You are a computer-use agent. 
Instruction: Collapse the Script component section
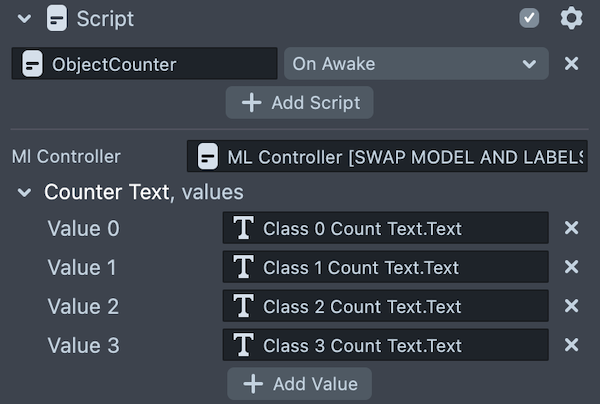point(24,18)
